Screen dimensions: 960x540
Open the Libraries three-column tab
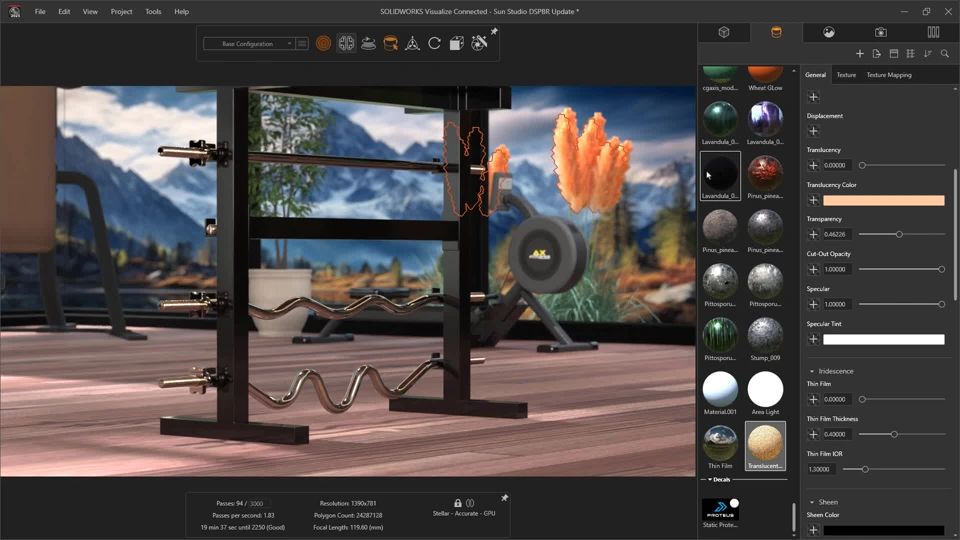pos(933,32)
